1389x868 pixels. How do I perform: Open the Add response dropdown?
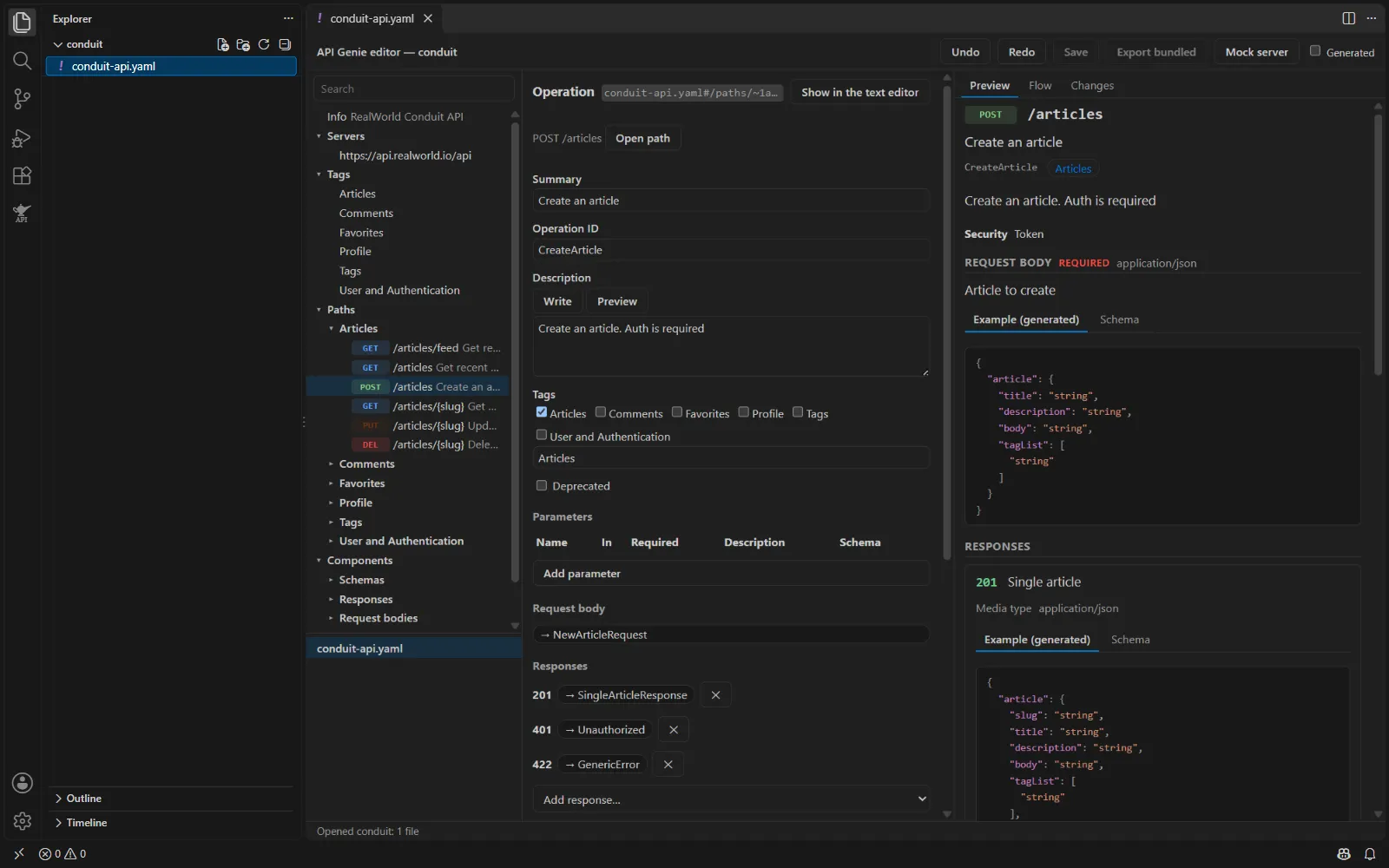coord(731,799)
